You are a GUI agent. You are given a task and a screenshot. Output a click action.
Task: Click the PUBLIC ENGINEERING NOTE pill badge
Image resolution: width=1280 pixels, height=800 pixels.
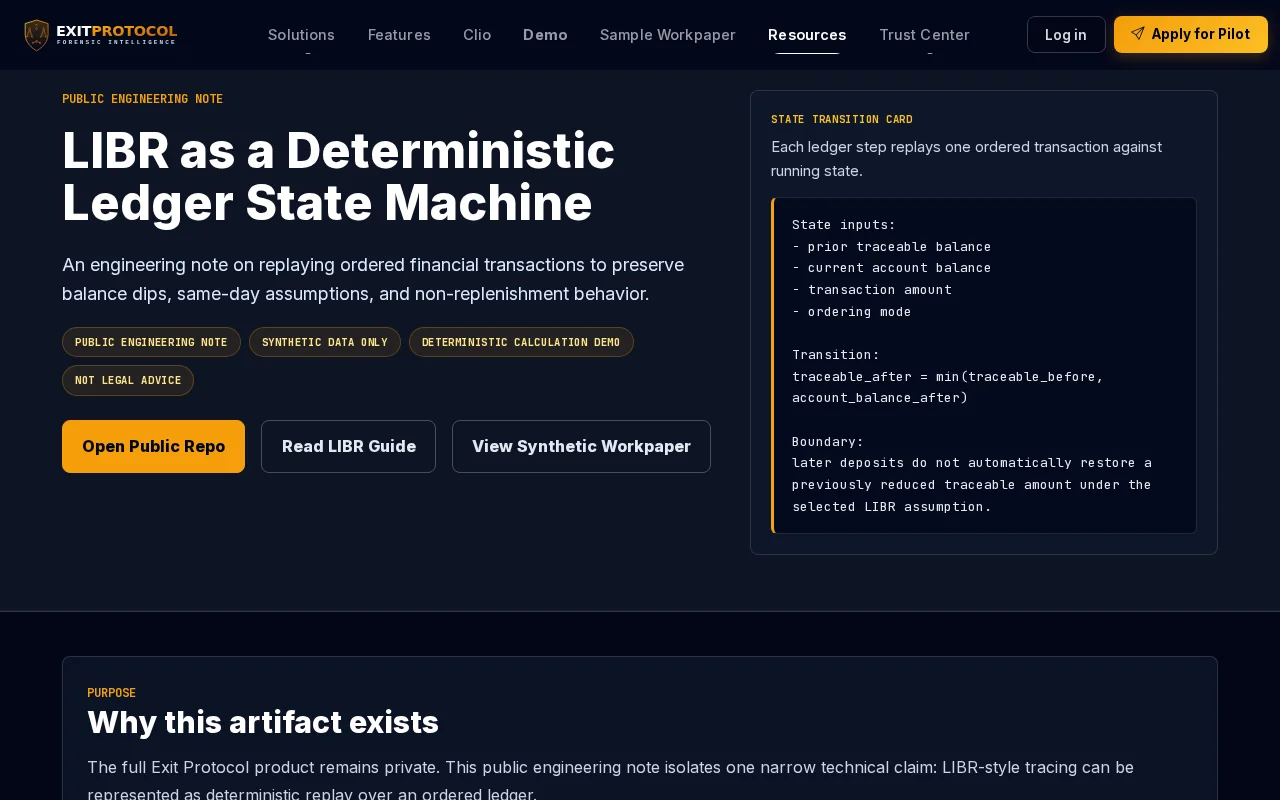[x=151, y=342]
